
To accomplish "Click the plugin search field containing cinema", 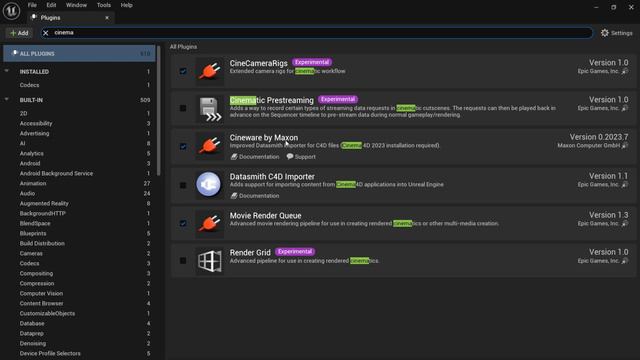I will coord(316,33).
